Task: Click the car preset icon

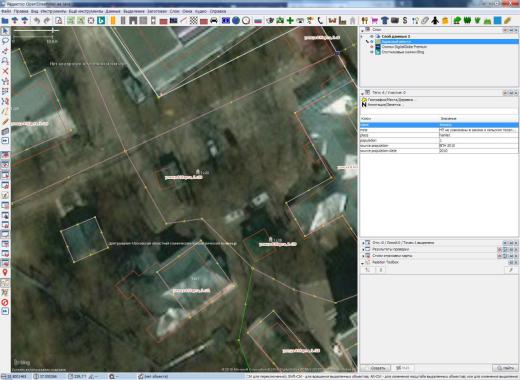Action: pos(214,20)
